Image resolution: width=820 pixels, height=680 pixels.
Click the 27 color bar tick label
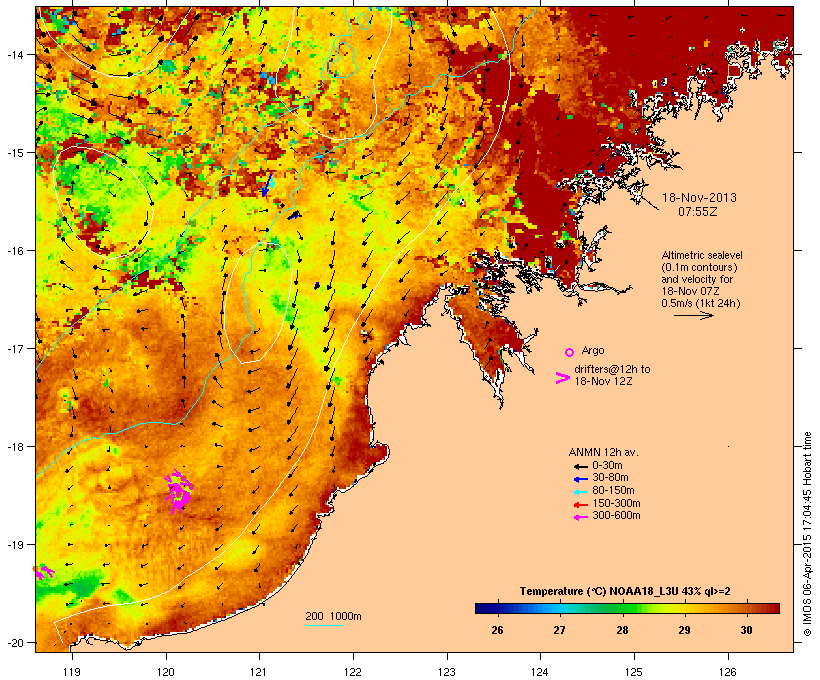pyautogui.click(x=560, y=630)
